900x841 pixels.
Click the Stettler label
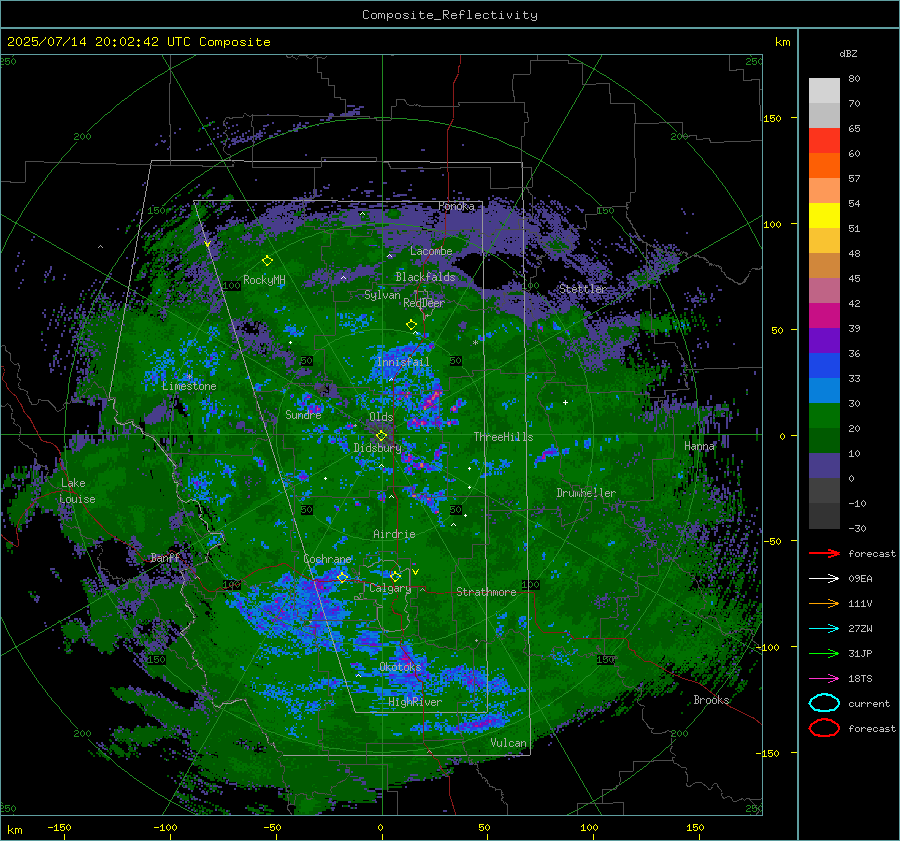pos(583,289)
